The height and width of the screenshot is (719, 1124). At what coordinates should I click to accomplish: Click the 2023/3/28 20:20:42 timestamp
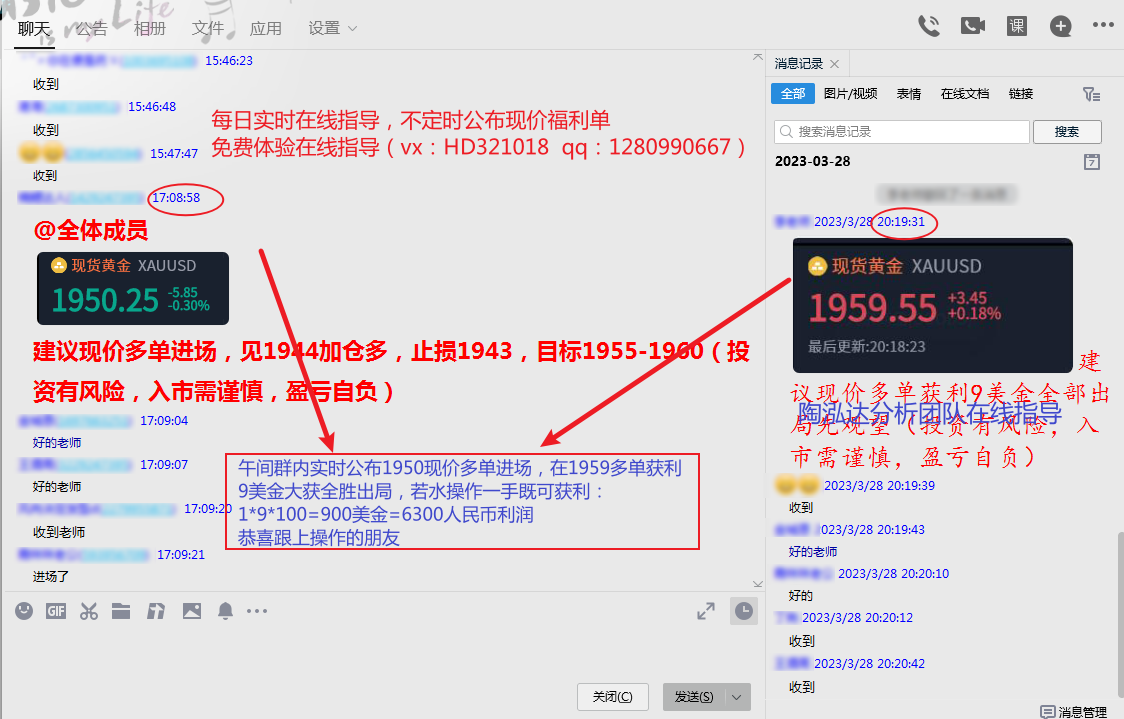click(x=870, y=664)
